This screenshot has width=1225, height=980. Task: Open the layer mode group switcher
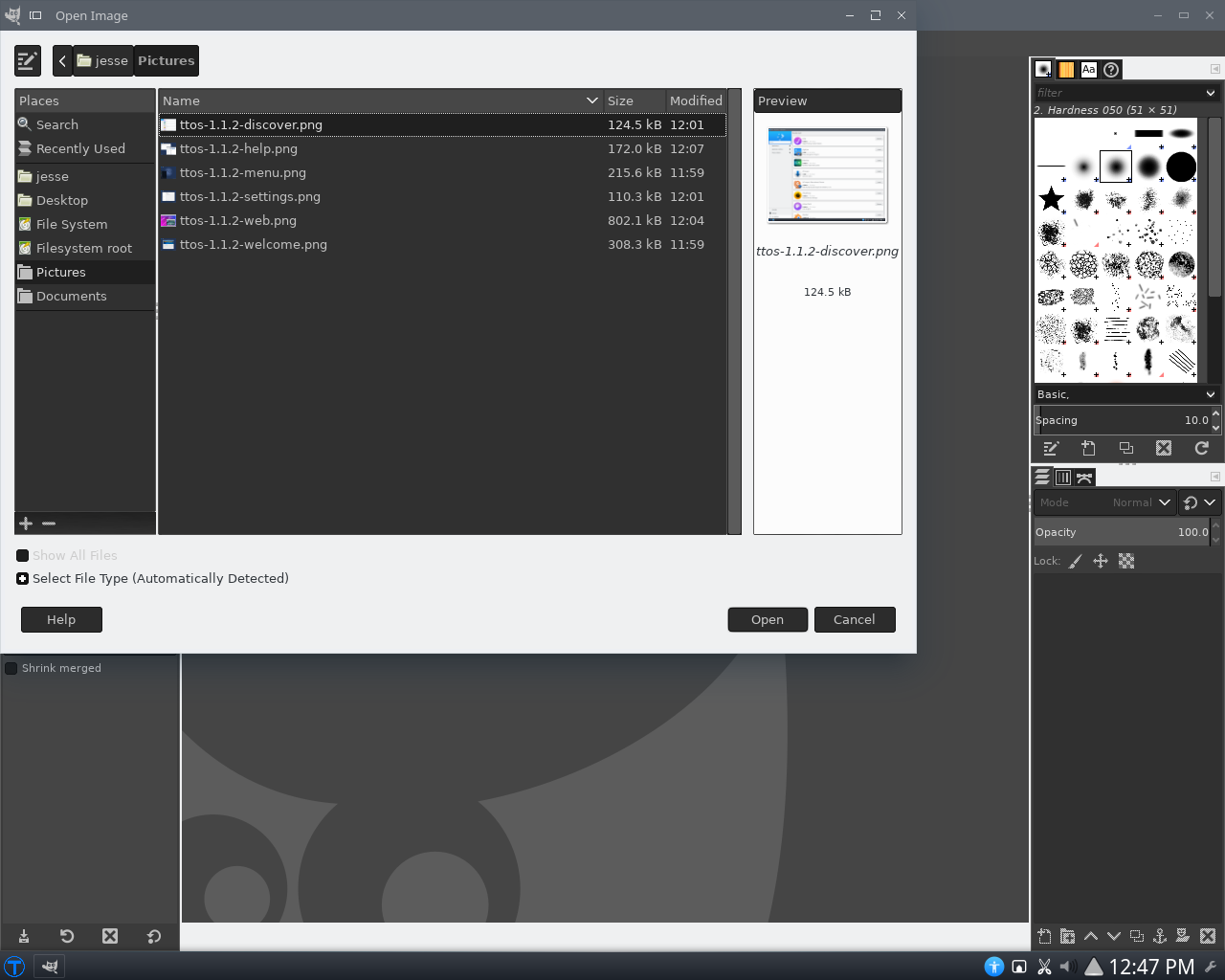tap(1199, 502)
